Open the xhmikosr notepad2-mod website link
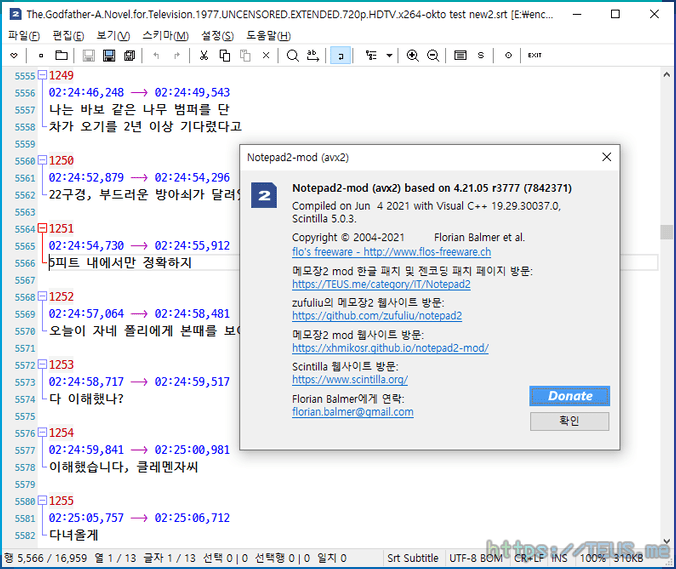Screen dimensions: 676x569 pos(390,348)
